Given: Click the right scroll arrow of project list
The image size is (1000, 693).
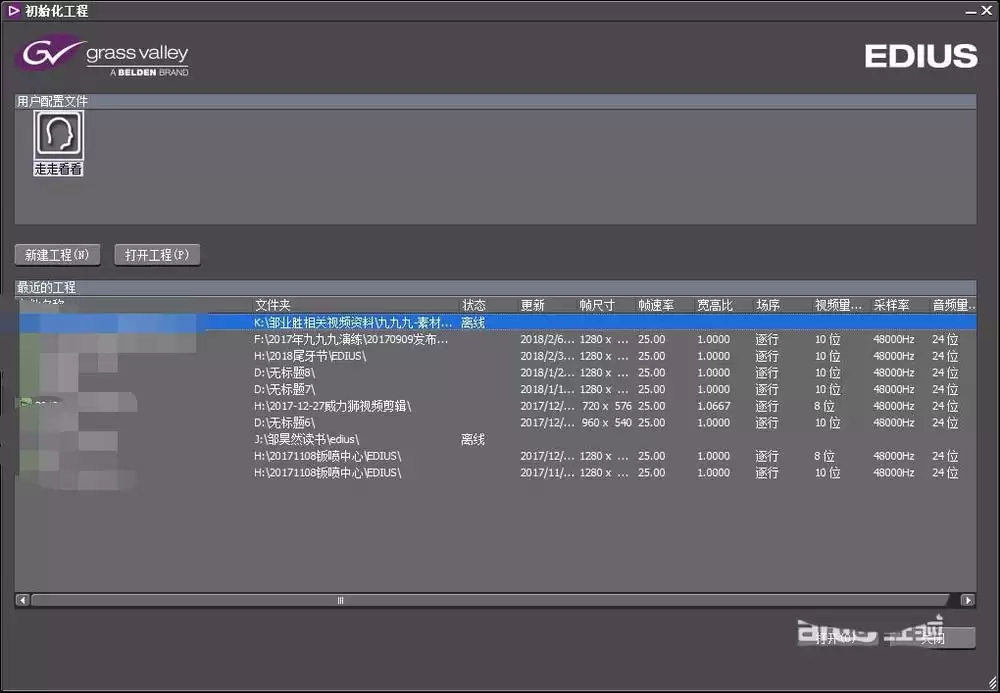Looking at the screenshot, I should click(x=968, y=600).
